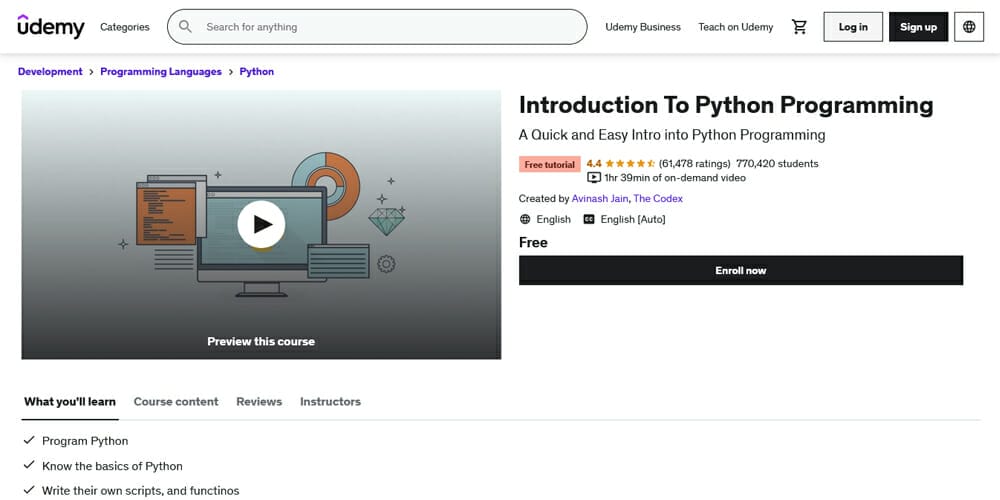The width and height of the screenshot is (1000, 500).
Task: Click the star rating icons
Action: tap(630, 164)
